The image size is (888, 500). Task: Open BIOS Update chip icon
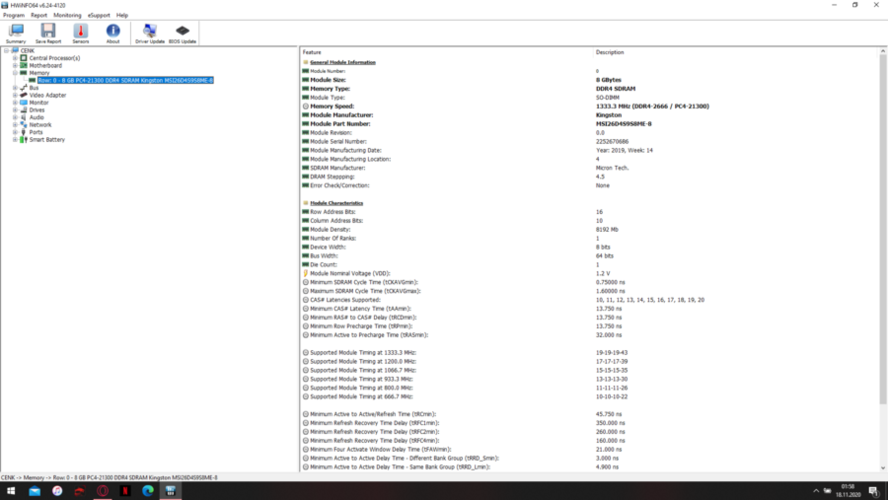182,33
